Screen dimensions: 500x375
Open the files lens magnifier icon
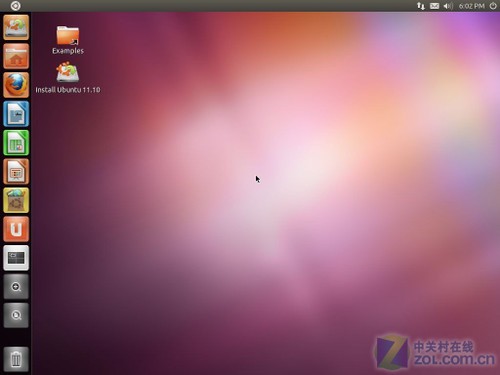tap(16, 315)
